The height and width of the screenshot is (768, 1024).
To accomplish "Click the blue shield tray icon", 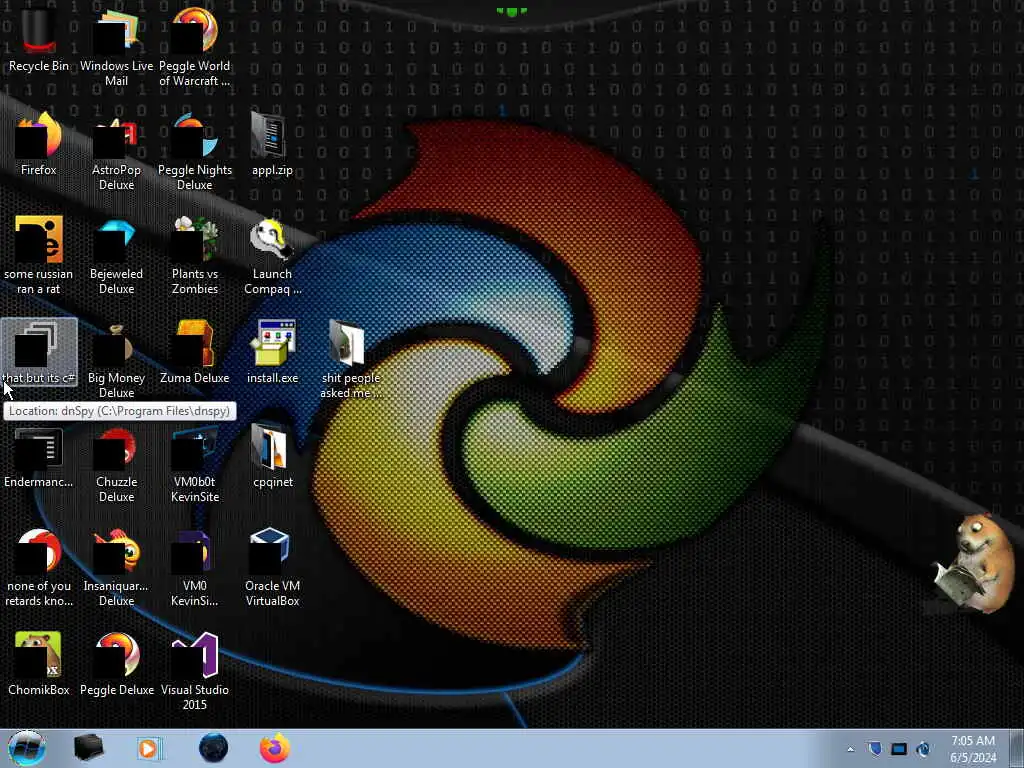I will click(875, 749).
